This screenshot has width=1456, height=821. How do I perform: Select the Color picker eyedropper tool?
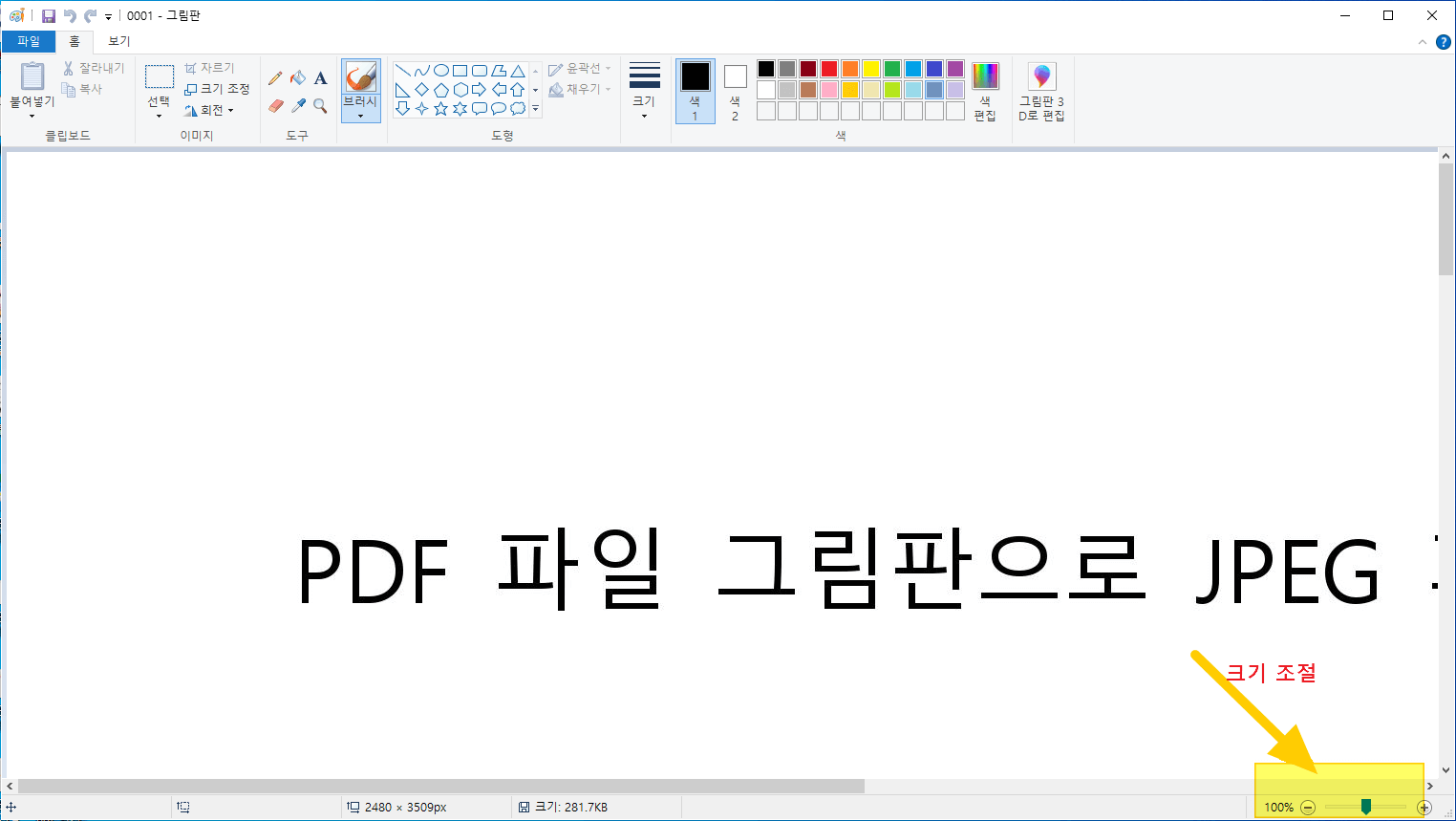(298, 105)
